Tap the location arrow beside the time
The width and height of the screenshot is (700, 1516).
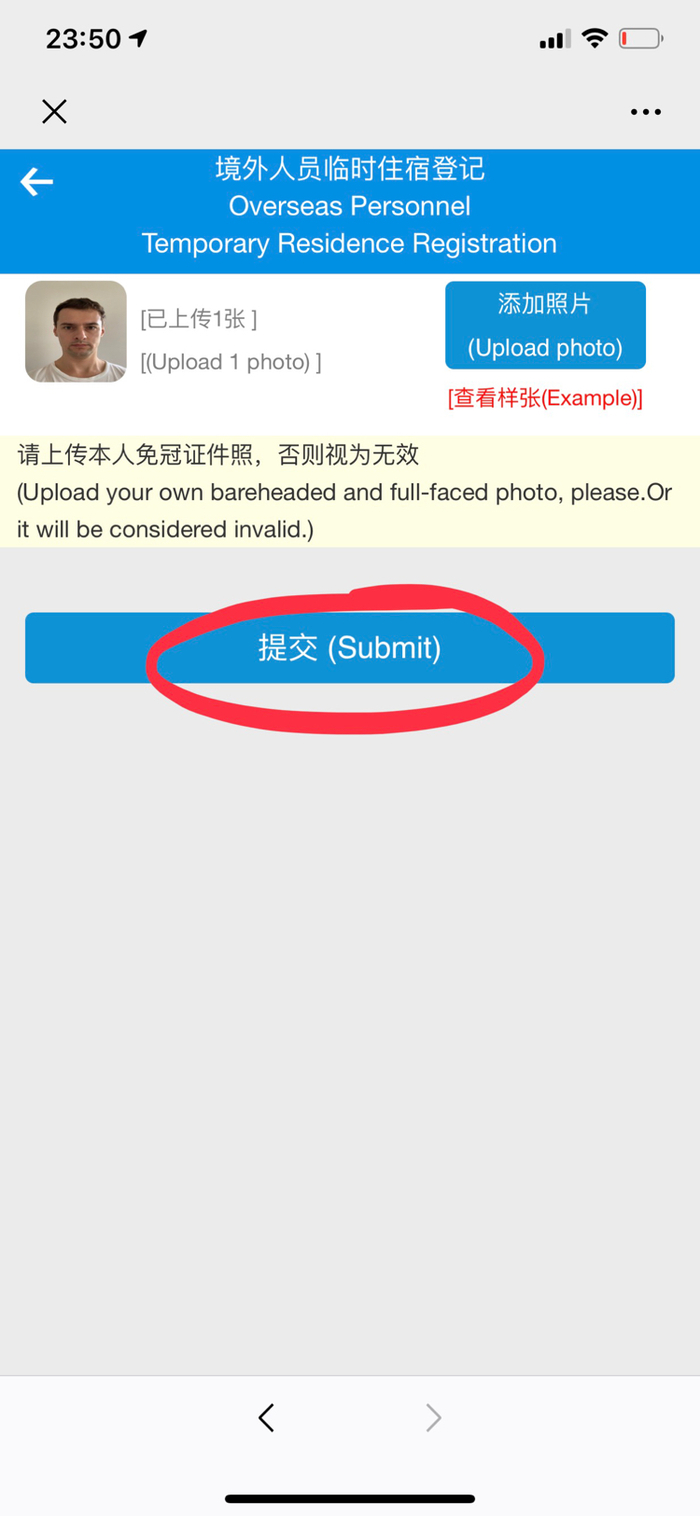pos(138,39)
